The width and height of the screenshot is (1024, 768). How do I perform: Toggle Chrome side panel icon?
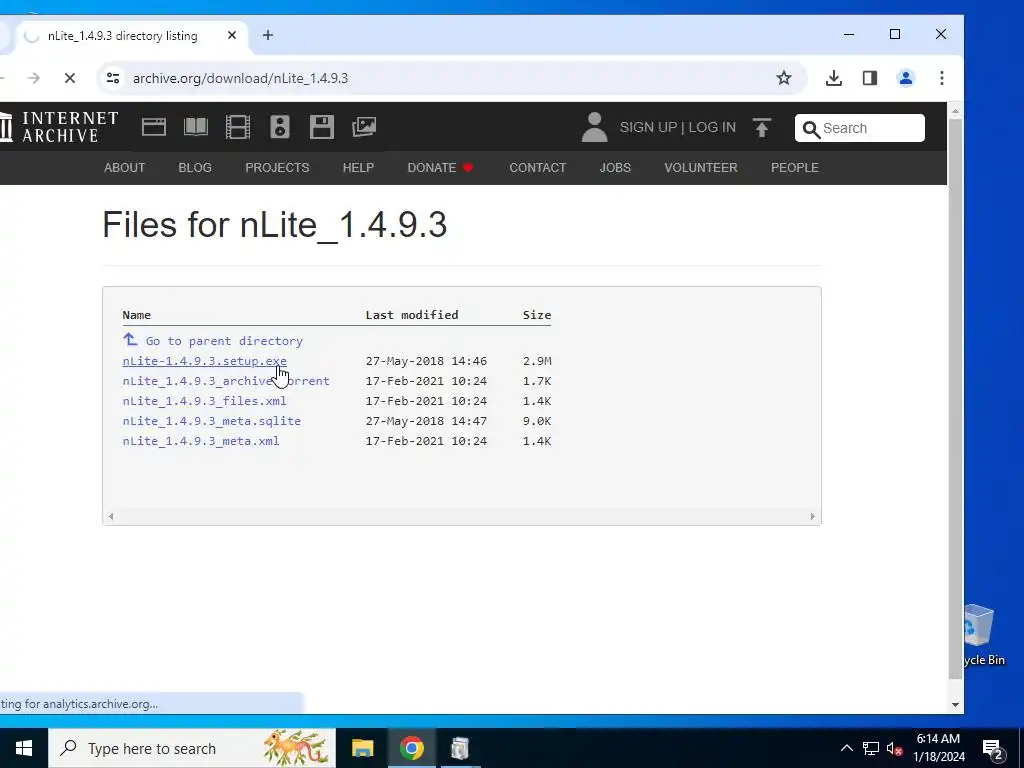point(869,78)
